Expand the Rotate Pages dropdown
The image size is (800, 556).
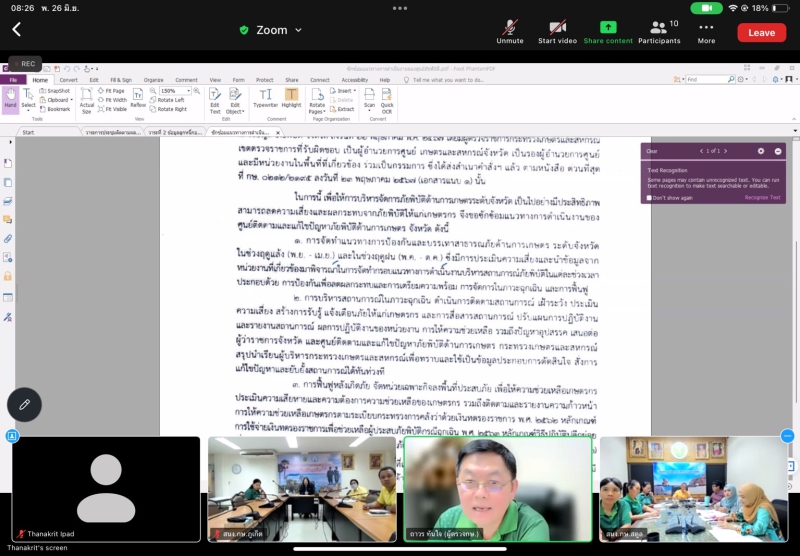(317, 105)
